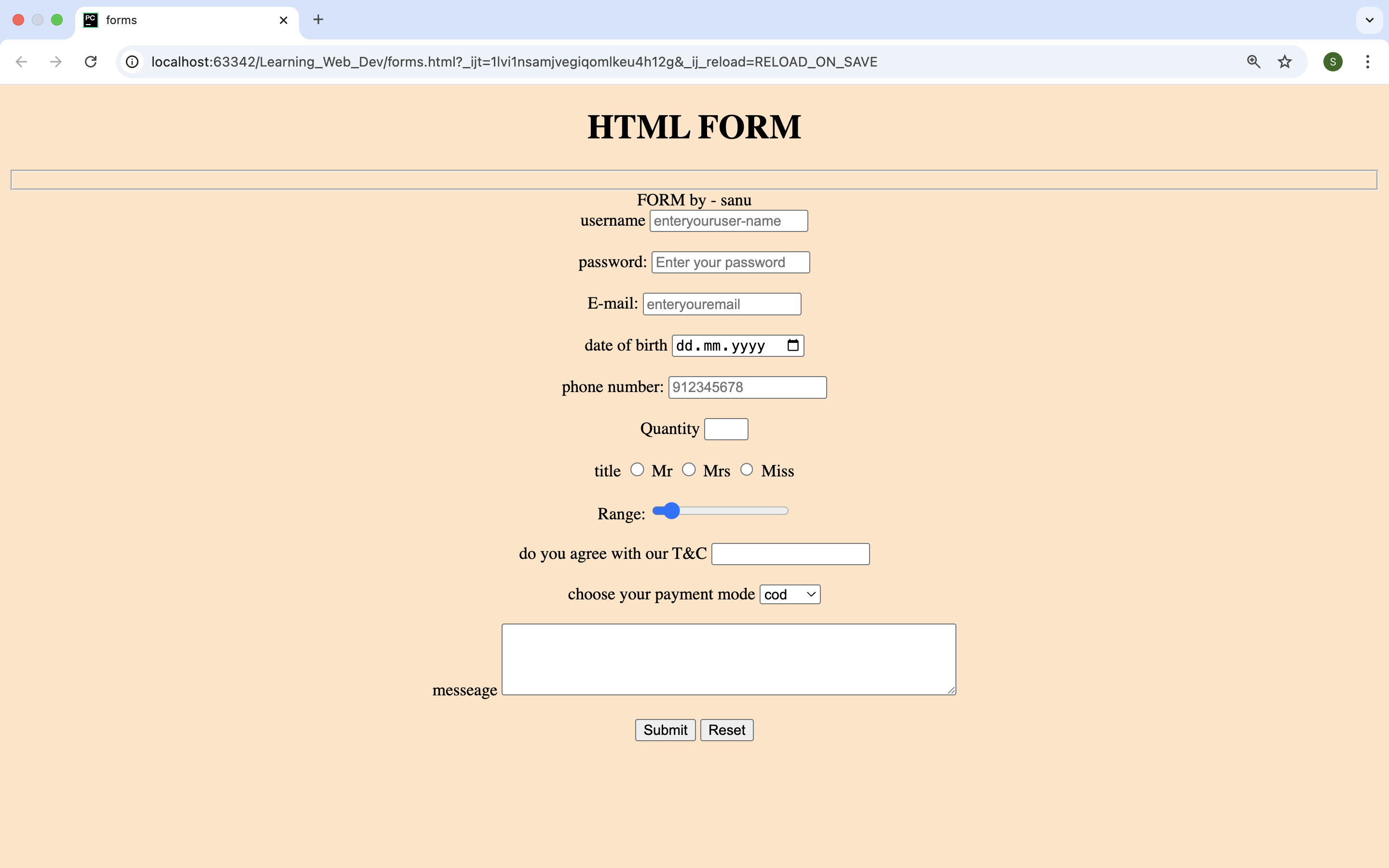Open a new browser tab with plus button
Screen dimensions: 1389x868
(x=318, y=19)
